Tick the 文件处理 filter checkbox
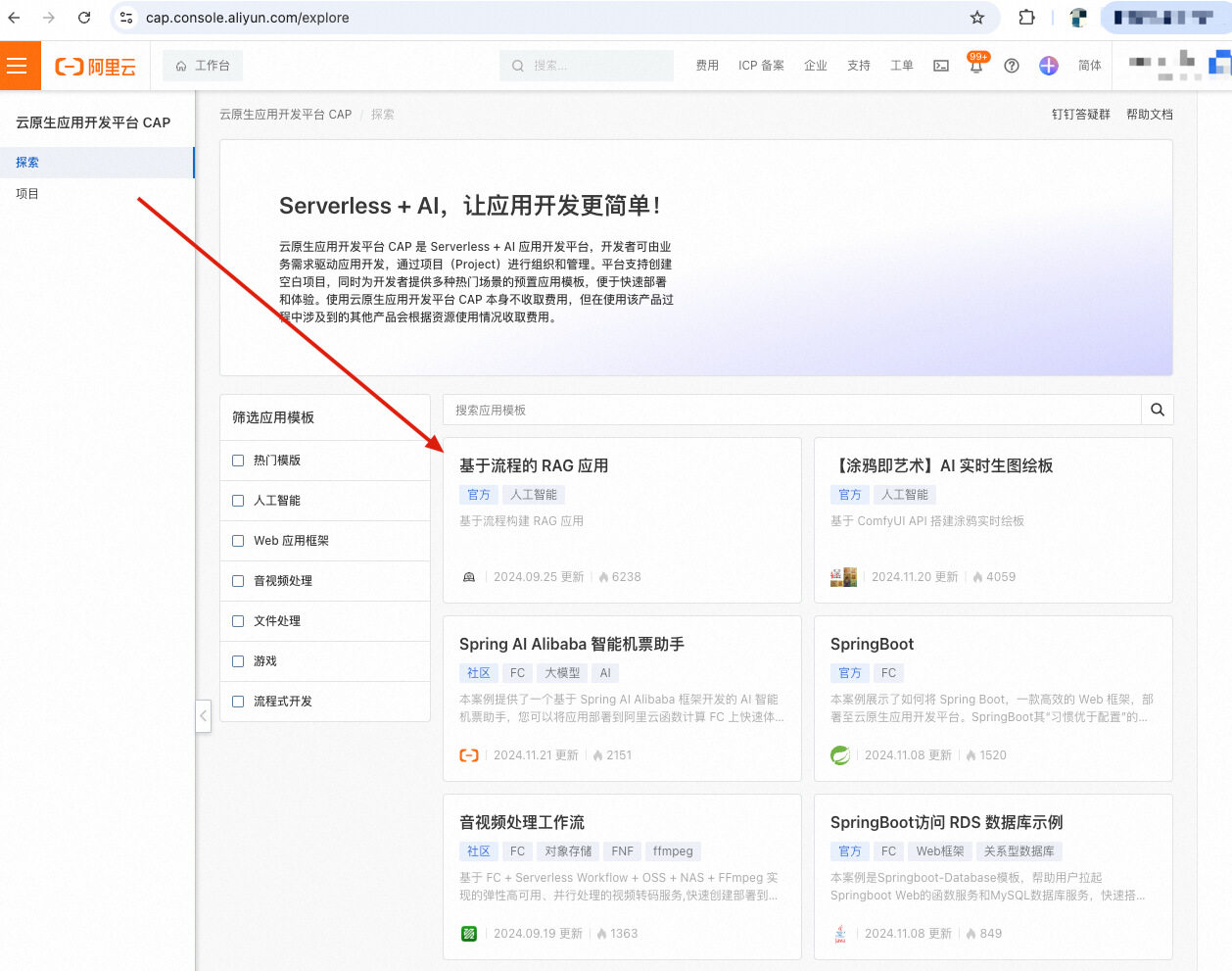Viewport: 1232px width, 971px height. [x=238, y=621]
